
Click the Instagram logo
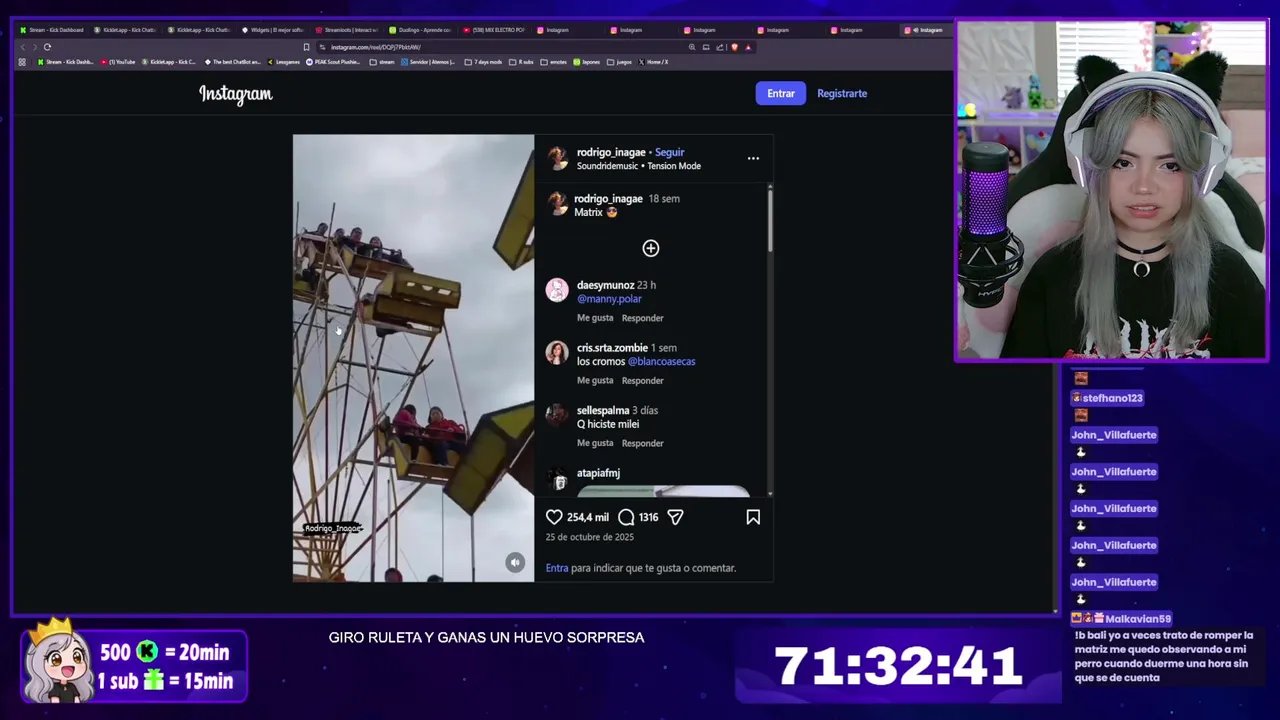pyautogui.click(x=235, y=94)
